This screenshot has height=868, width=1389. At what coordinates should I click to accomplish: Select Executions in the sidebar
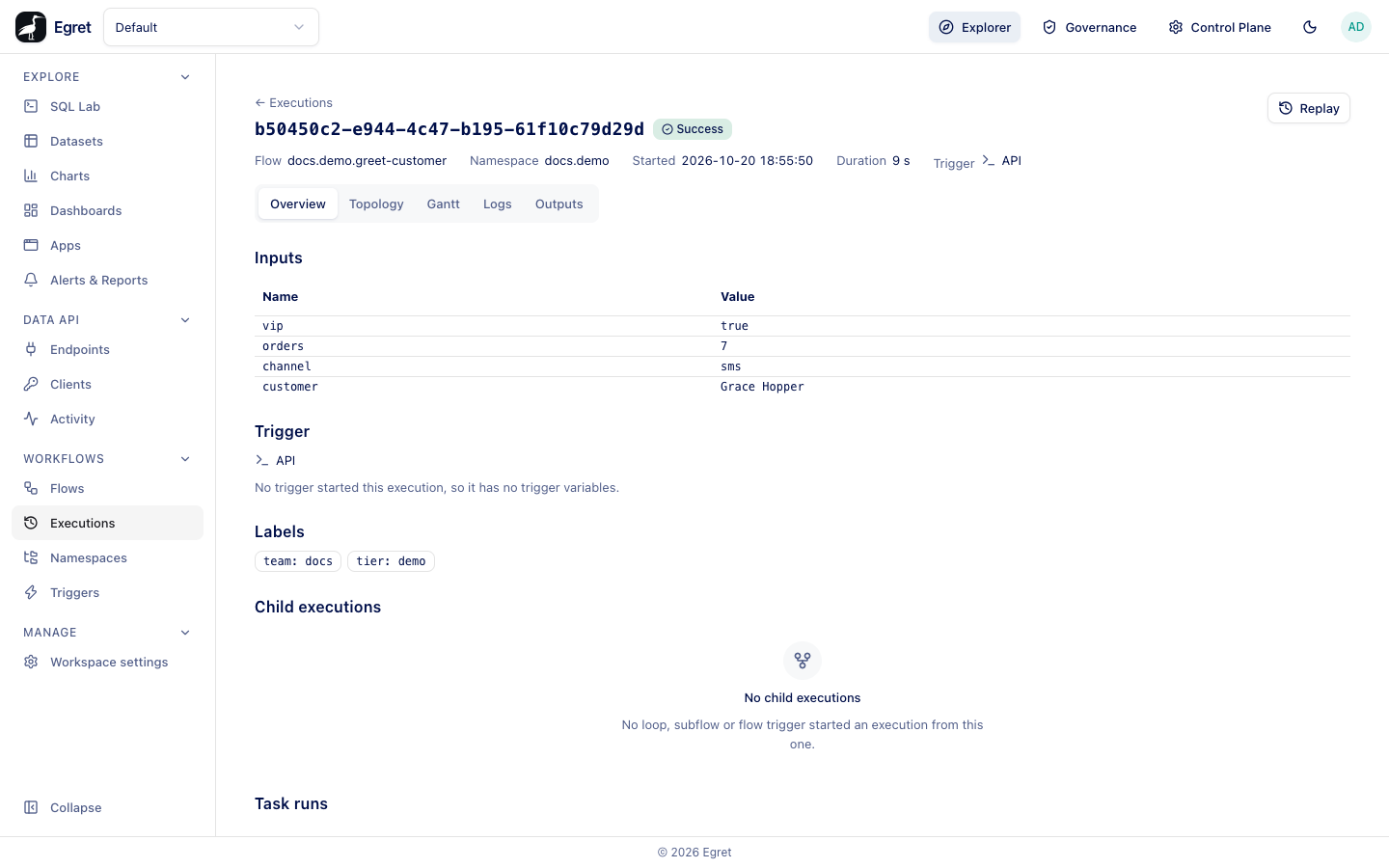click(107, 523)
